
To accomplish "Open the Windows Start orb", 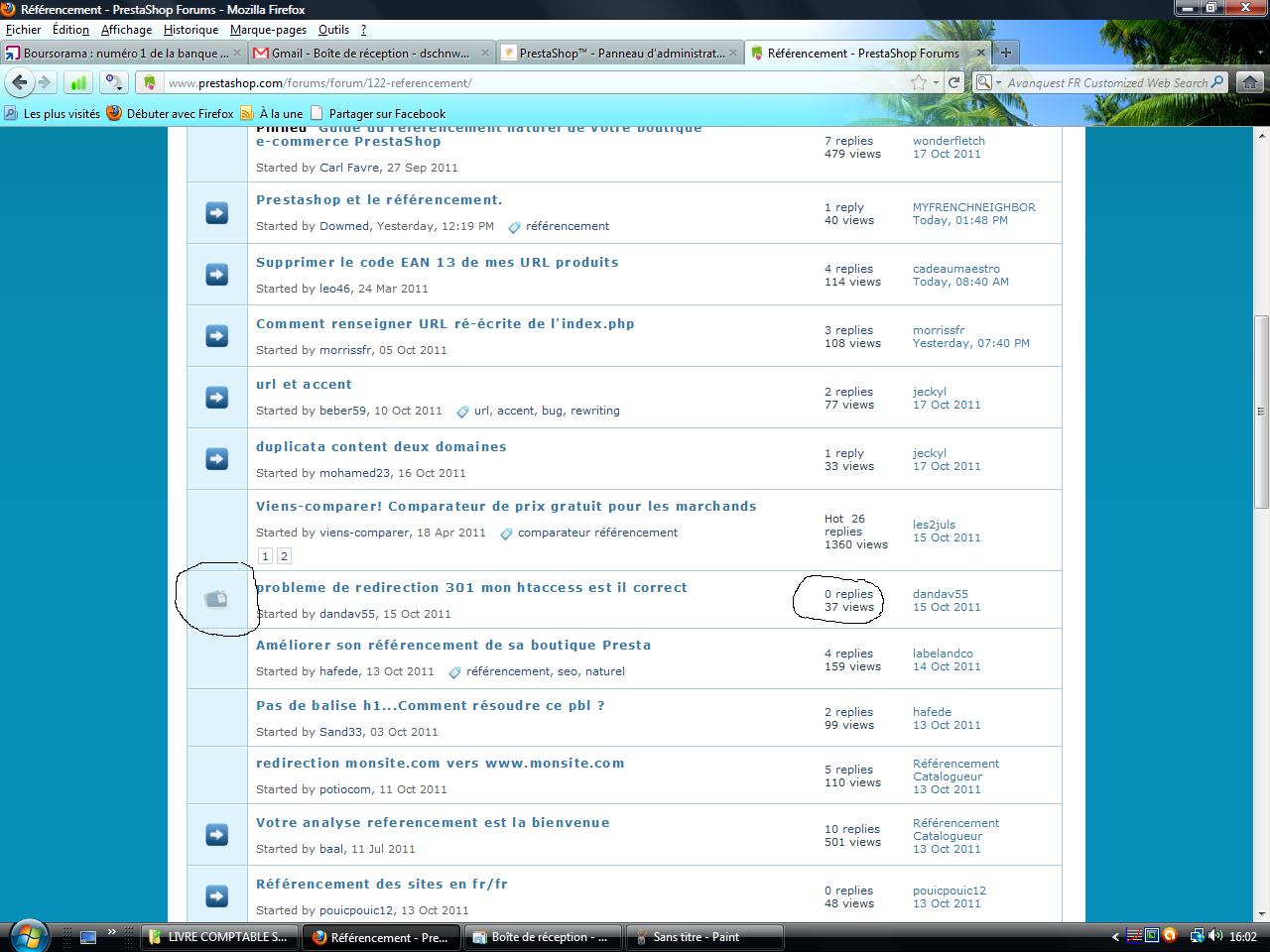I will (28, 935).
